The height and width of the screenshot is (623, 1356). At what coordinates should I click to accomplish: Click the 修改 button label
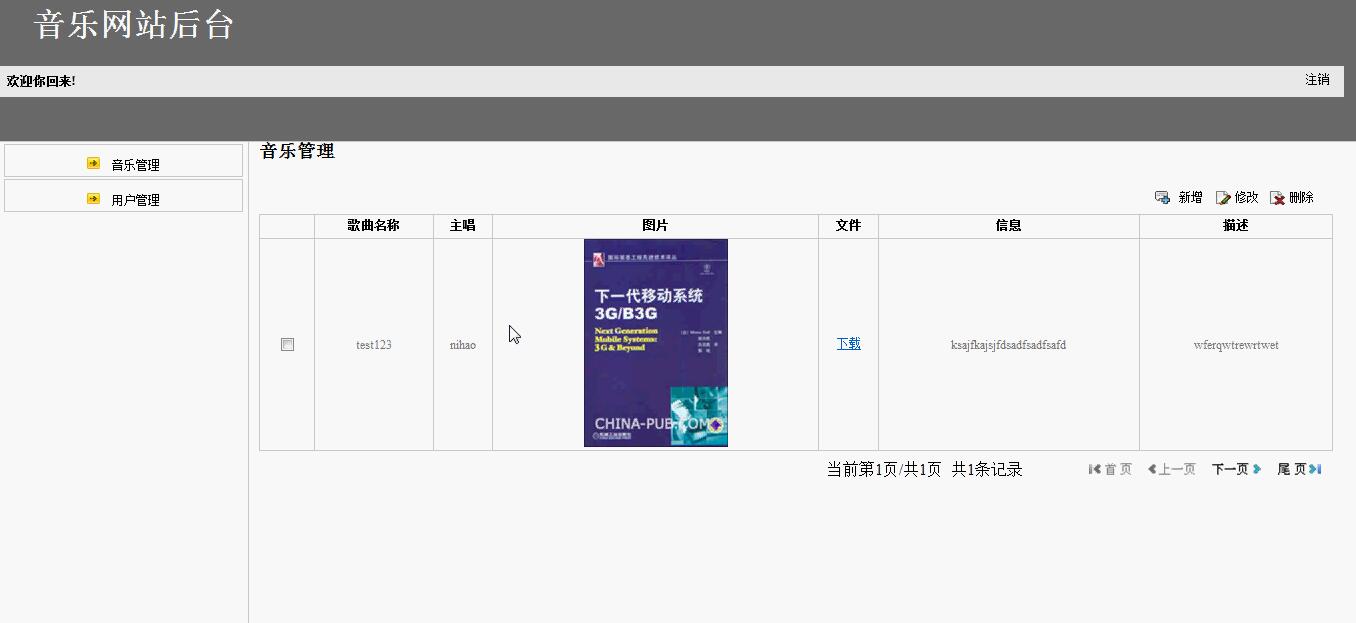(x=1246, y=198)
